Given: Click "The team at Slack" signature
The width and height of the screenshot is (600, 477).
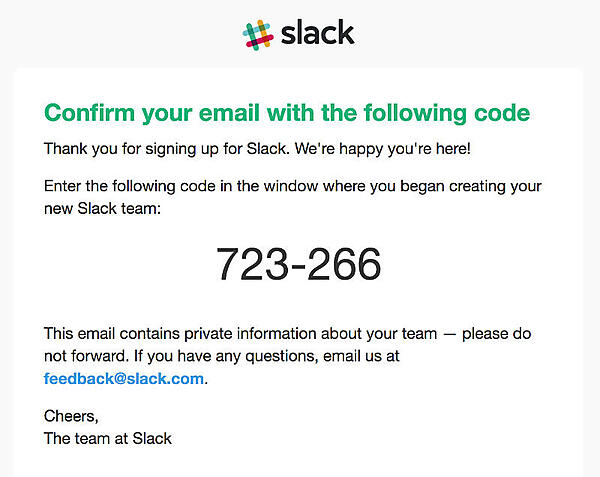Looking at the screenshot, I should (x=108, y=437).
